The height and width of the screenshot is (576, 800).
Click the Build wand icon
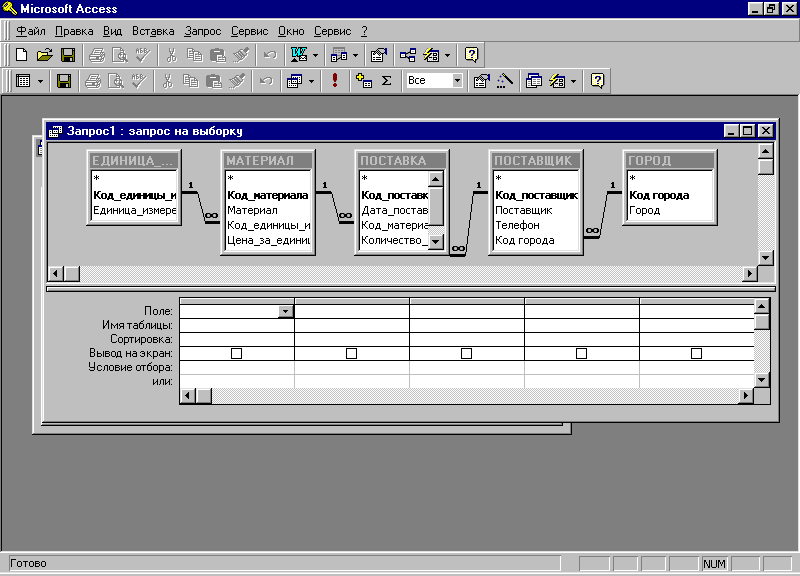click(504, 81)
